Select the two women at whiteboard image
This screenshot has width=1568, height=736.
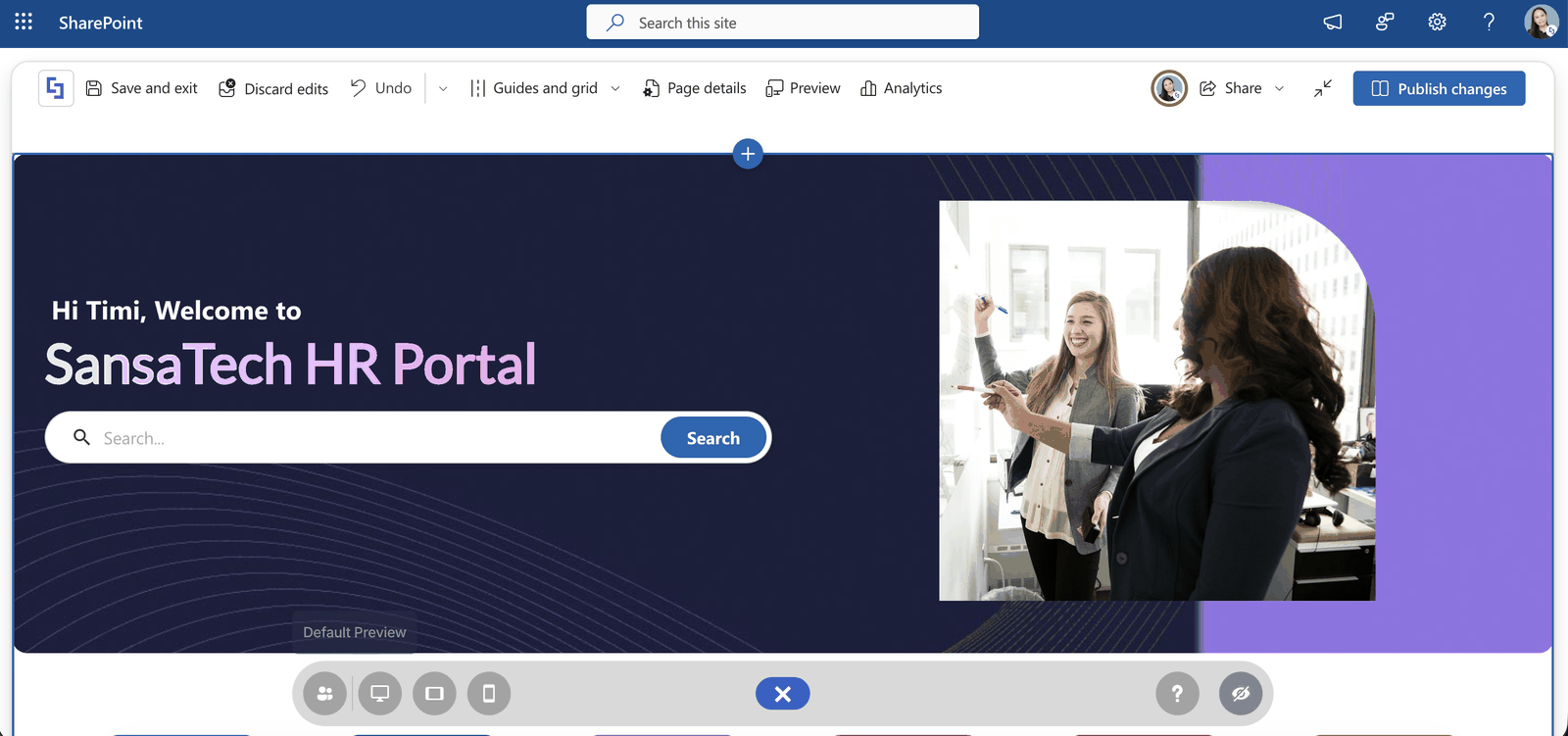click(1157, 401)
